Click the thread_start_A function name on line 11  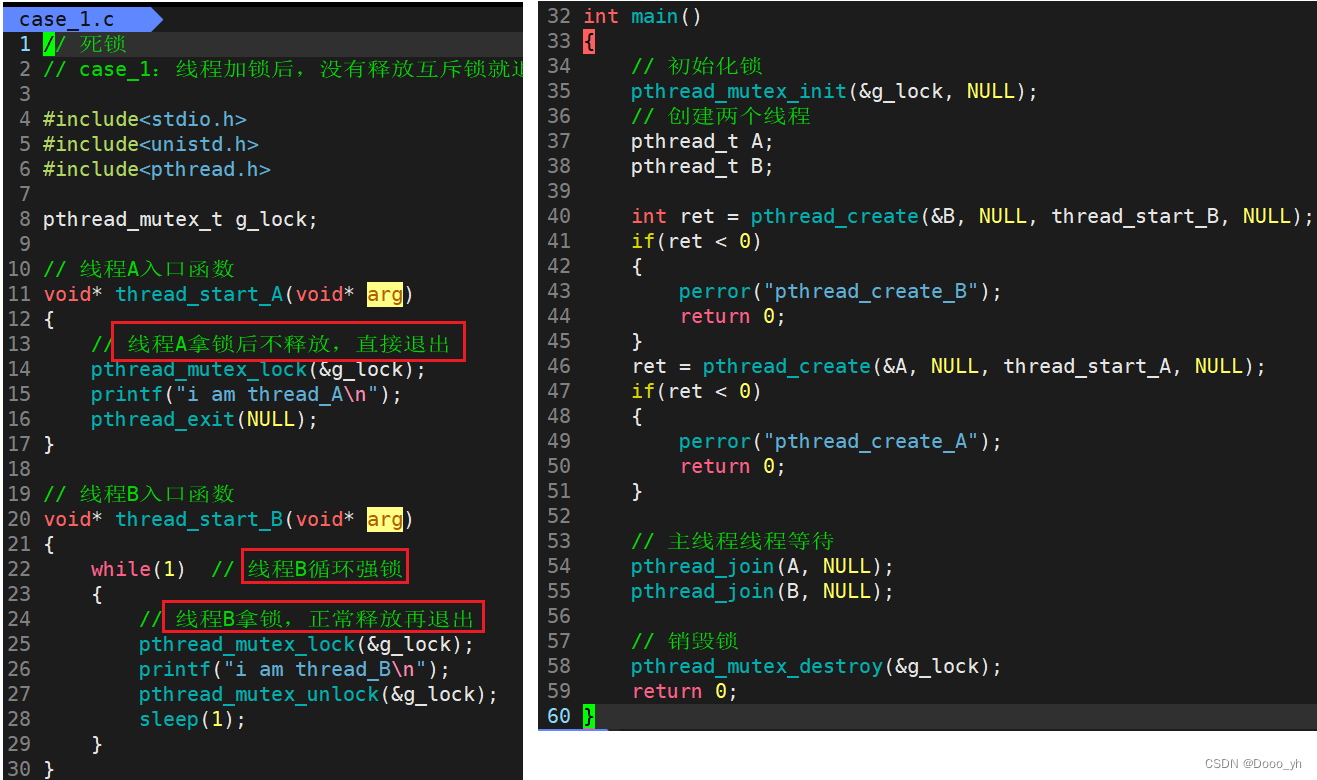point(199,294)
